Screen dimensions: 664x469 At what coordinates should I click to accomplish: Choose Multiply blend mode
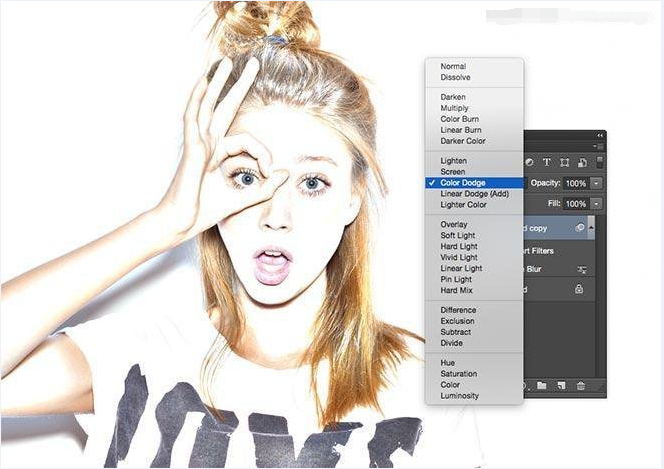pos(474,108)
